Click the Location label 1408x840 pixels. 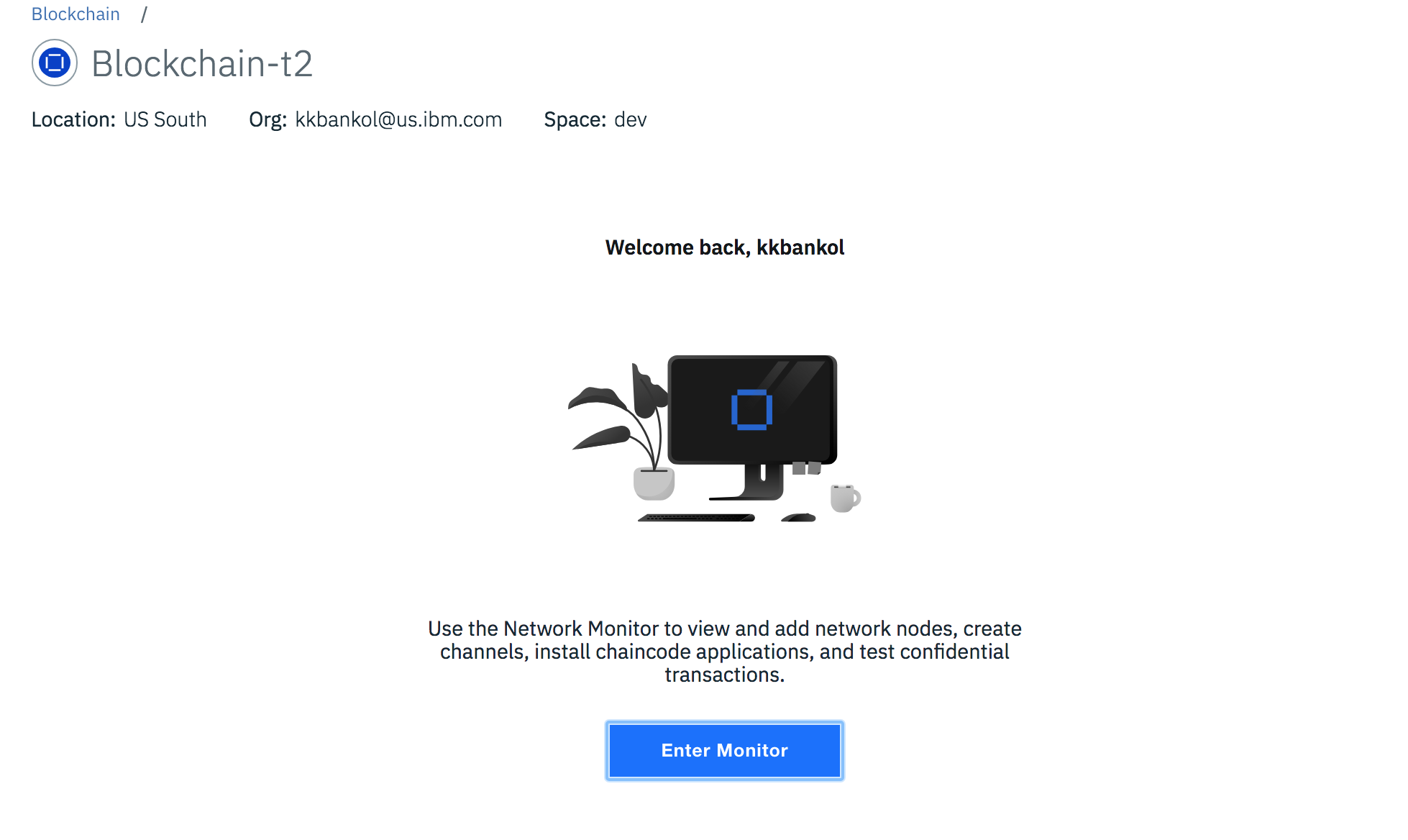click(x=73, y=119)
